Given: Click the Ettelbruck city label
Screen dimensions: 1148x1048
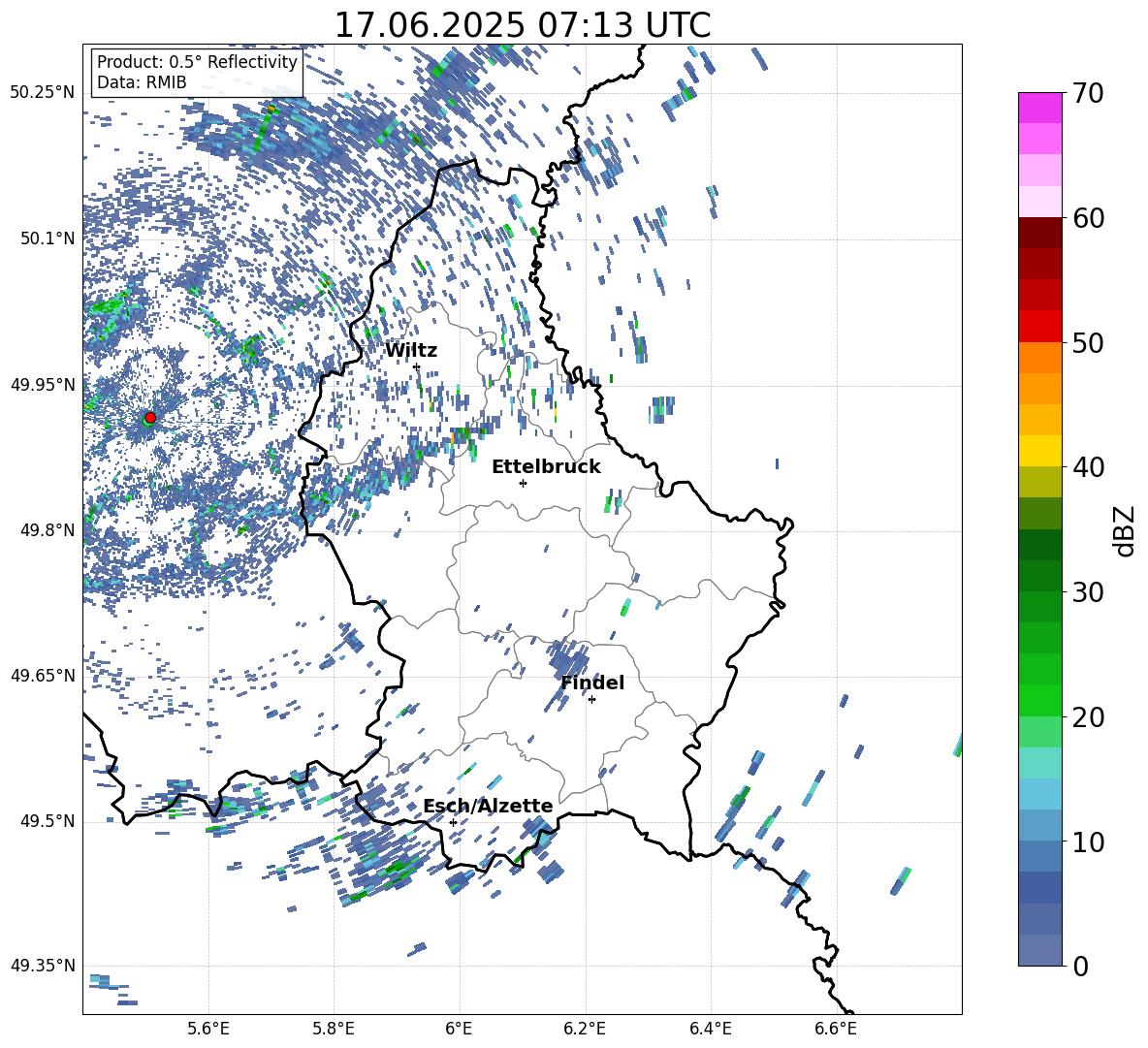Looking at the screenshot, I should pyautogui.click(x=546, y=467).
